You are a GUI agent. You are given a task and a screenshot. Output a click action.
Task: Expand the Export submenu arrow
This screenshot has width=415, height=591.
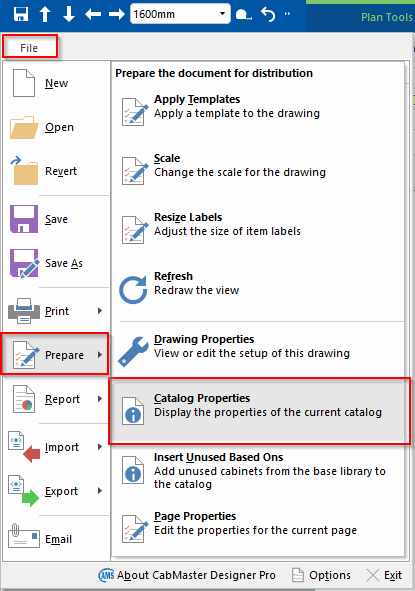click(100, 491)
